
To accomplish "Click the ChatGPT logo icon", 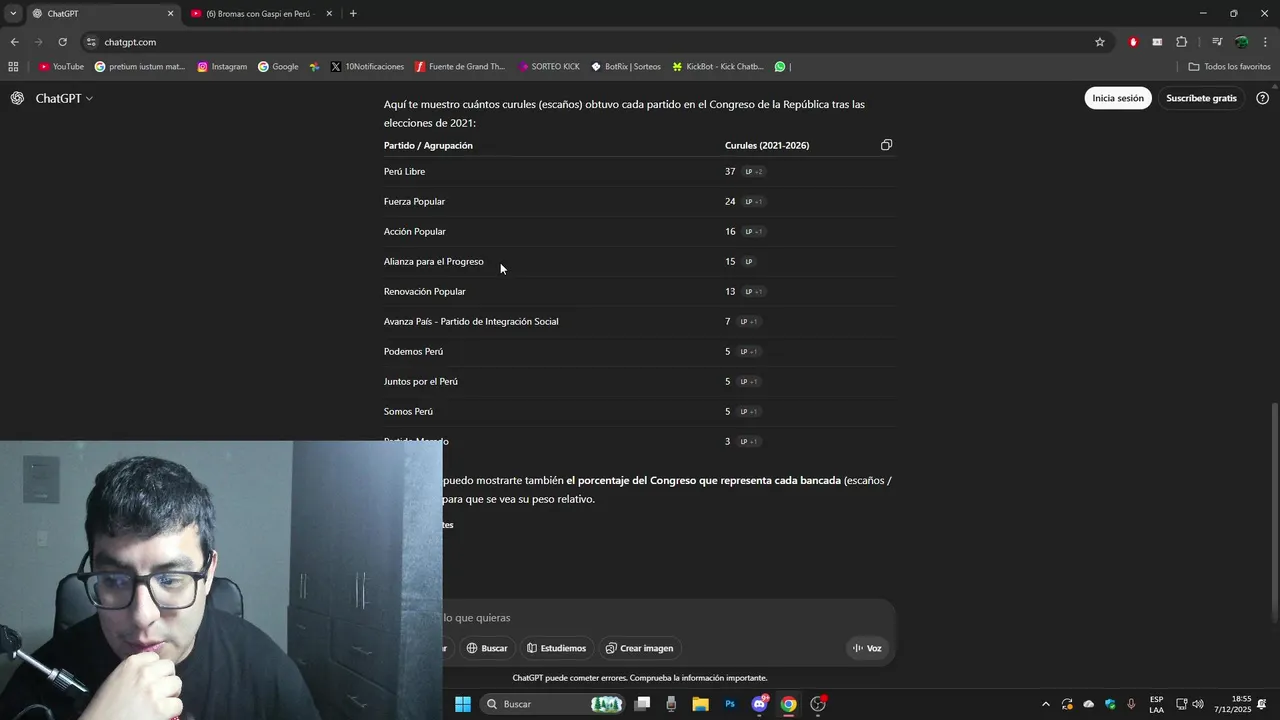I will click(17, 98).
